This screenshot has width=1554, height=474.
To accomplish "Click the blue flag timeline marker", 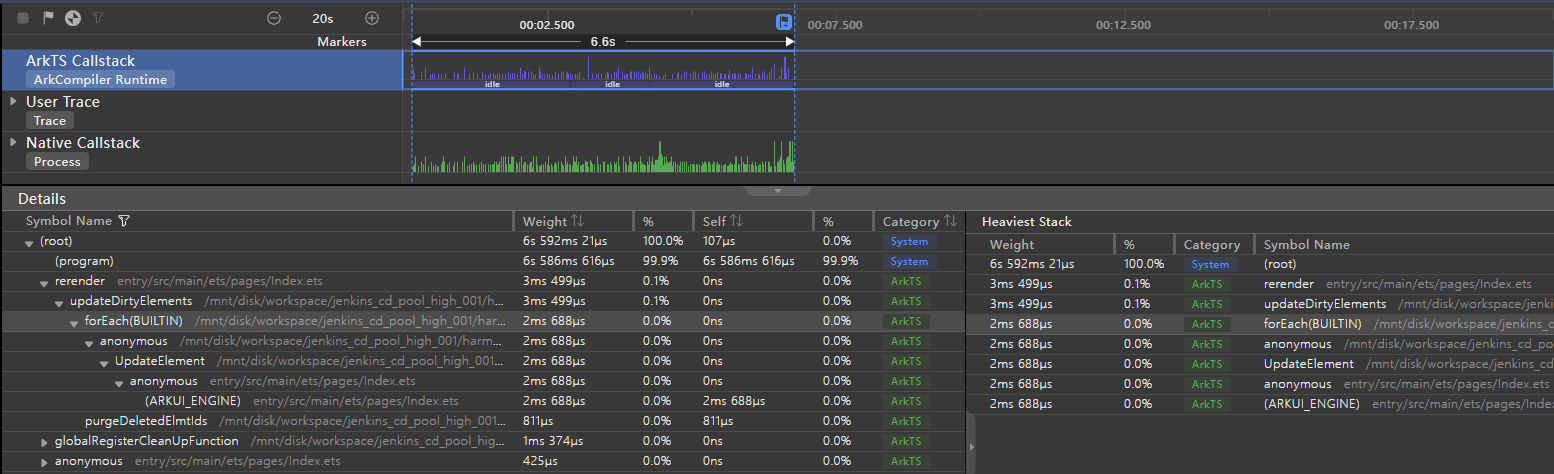I will [x=785, y=22].
